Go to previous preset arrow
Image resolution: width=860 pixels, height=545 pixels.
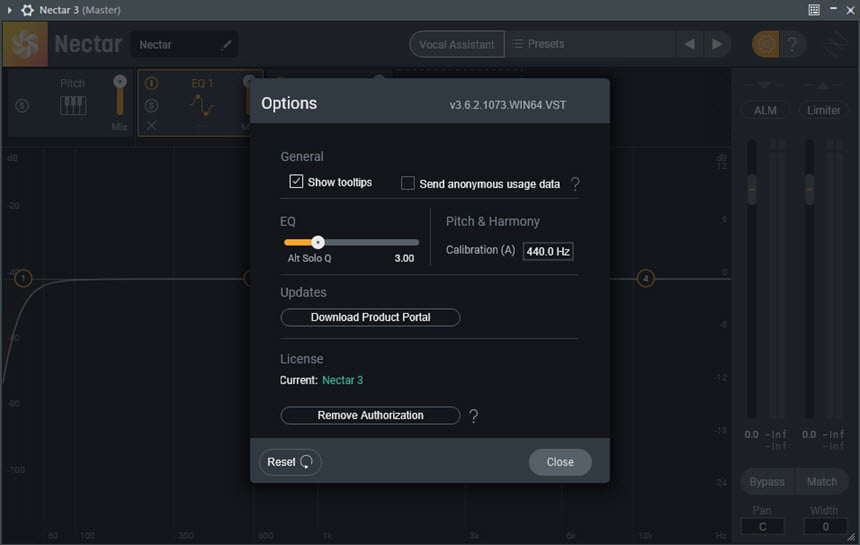(690, 44)
